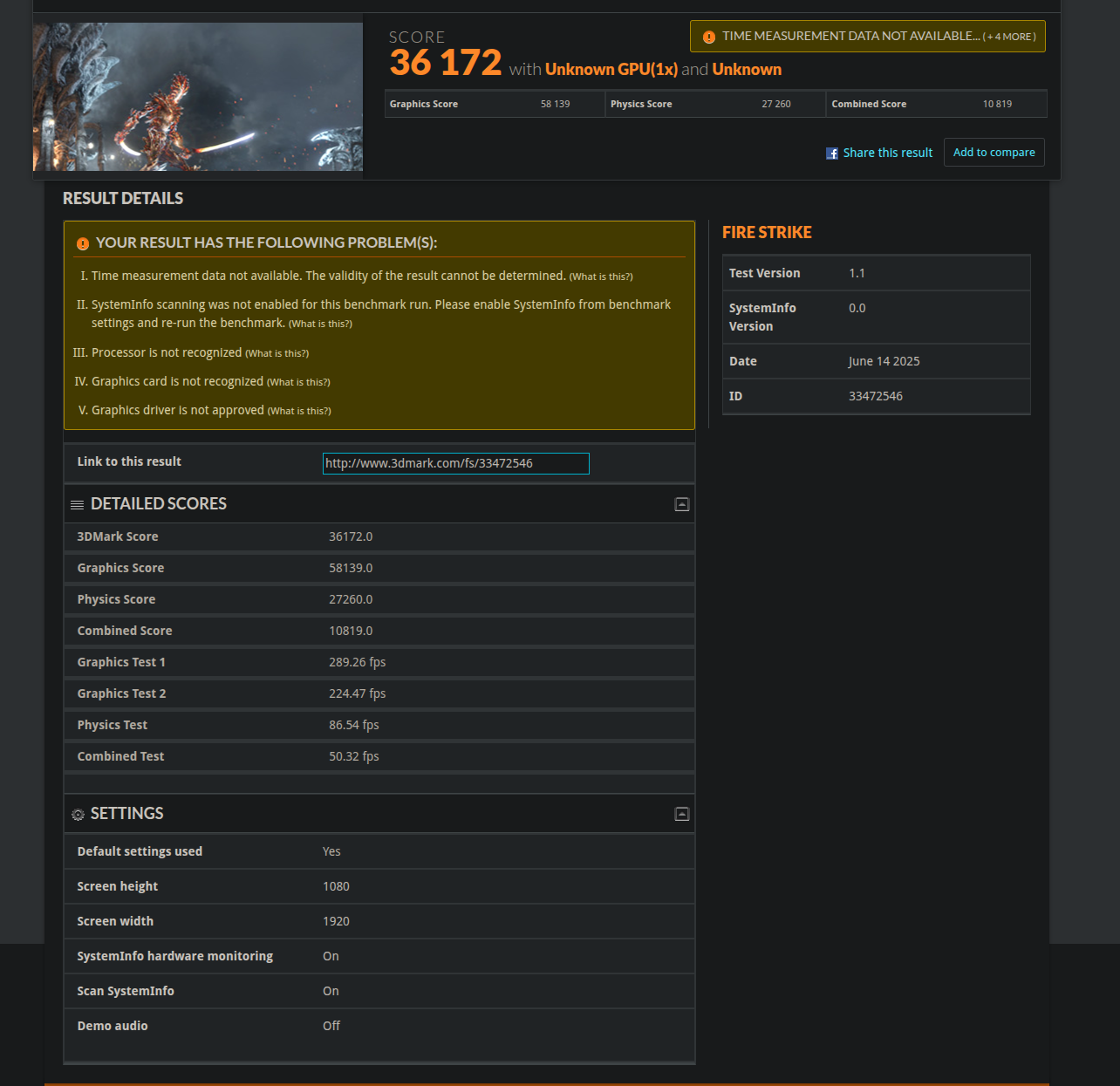
Task: Click the result link URL field
Action: pos(456,463)
